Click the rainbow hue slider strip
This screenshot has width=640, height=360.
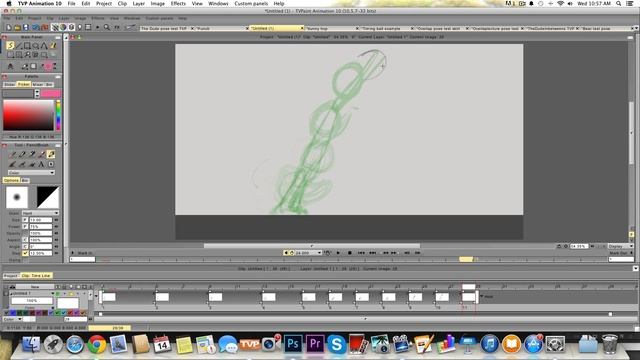click(x=58, y=116)
